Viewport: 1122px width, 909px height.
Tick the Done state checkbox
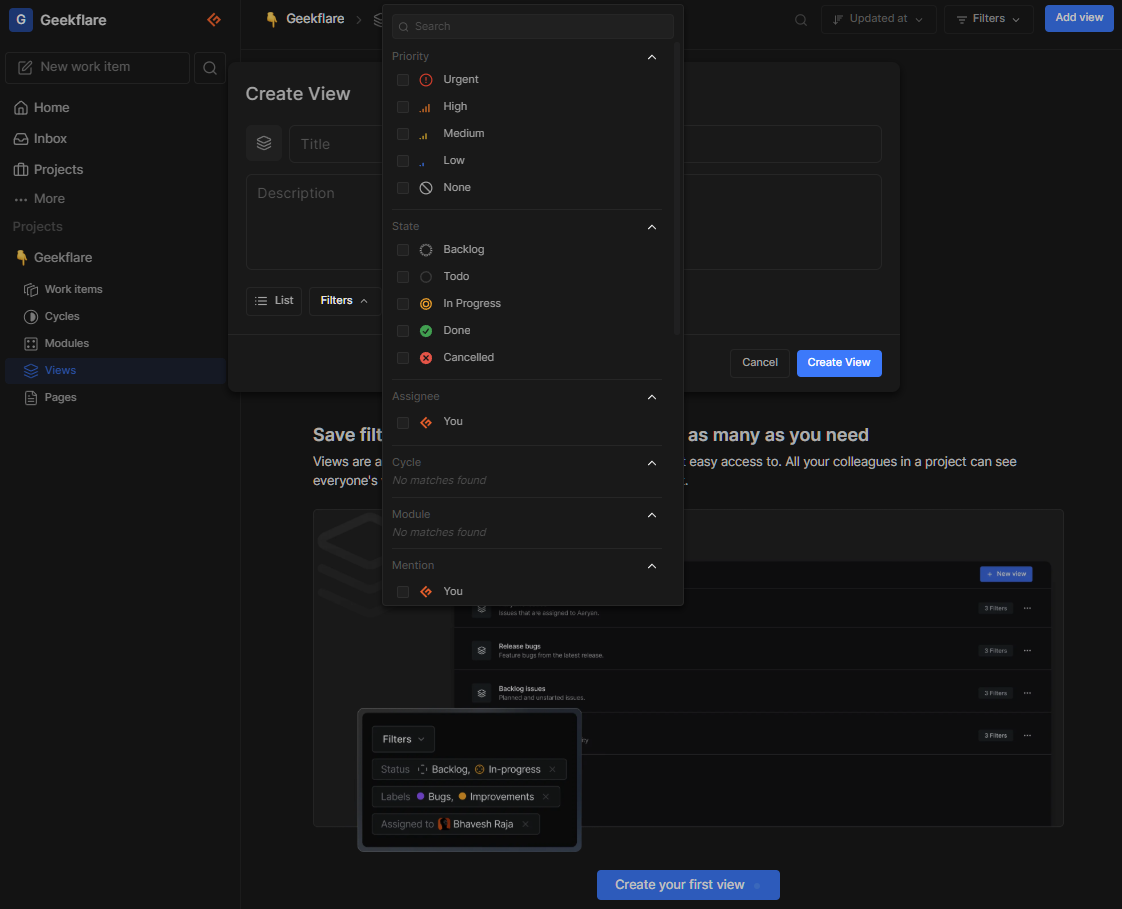pyautogui.click(x=403, y=331)
